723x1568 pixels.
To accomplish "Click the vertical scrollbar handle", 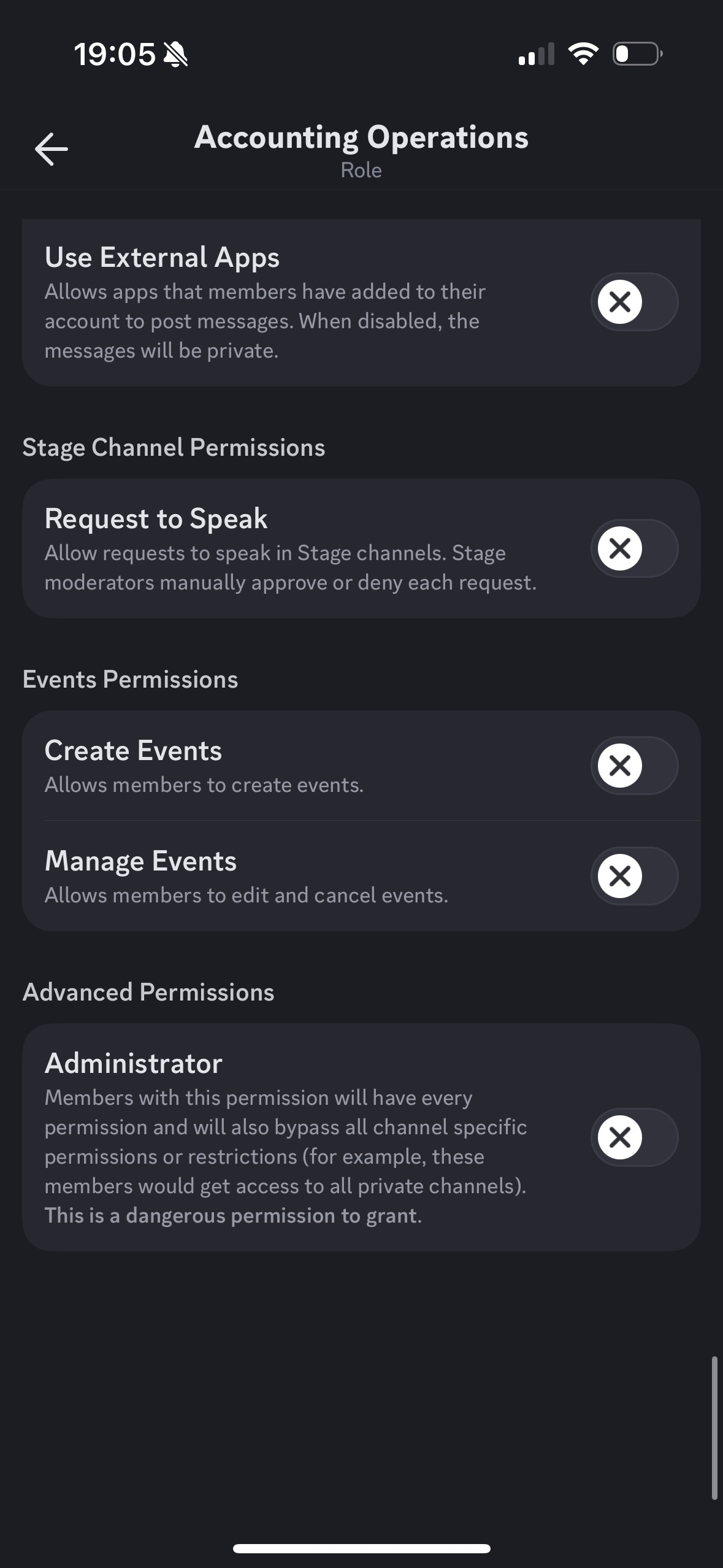I will point(714,1428).
